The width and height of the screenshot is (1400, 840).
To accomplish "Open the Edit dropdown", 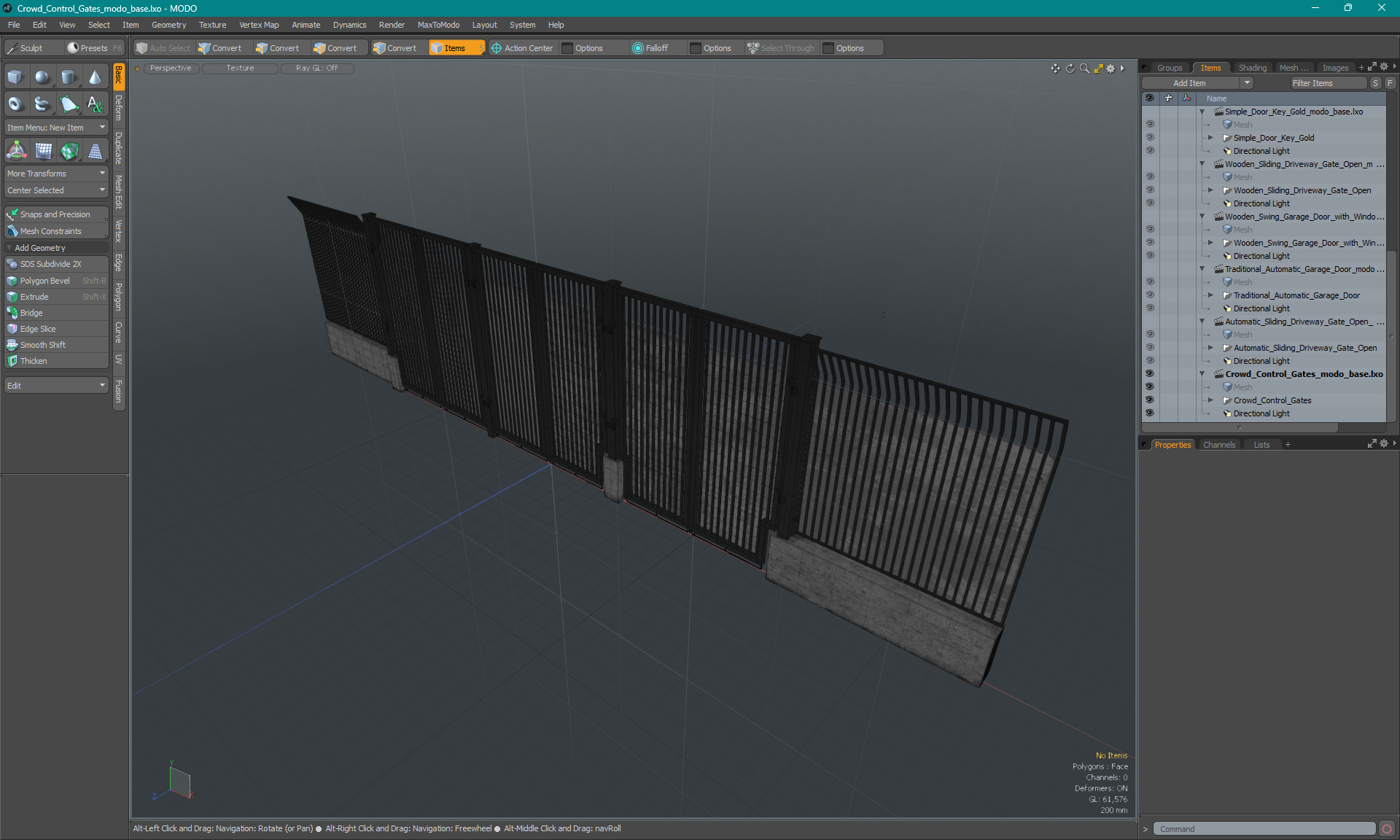I will (56, 386).
